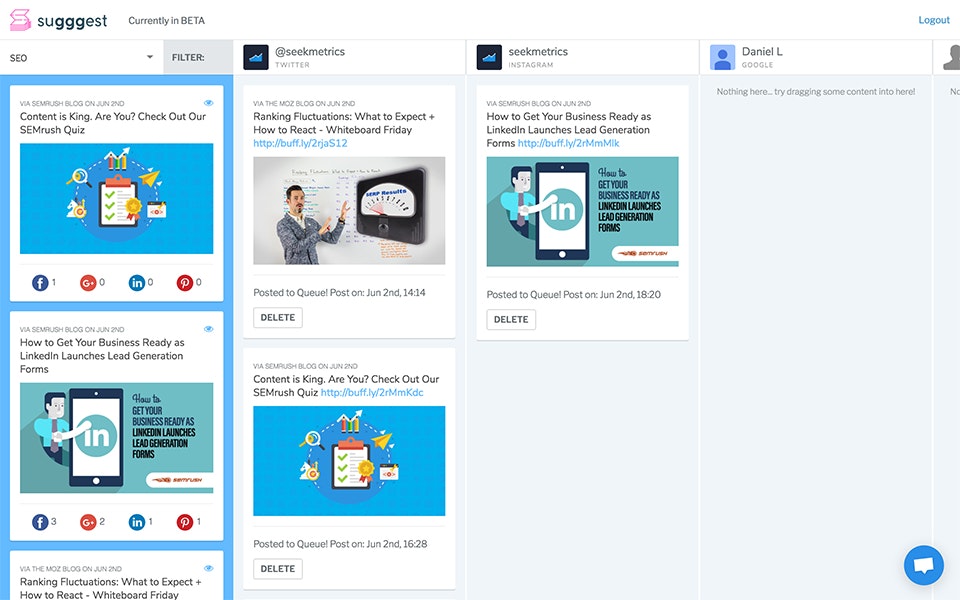The height and width of the screenshot is (600, 960).
Task: Click Pinterest icon on LinkedIn Lead Generation source card
Action: point(185,522)
